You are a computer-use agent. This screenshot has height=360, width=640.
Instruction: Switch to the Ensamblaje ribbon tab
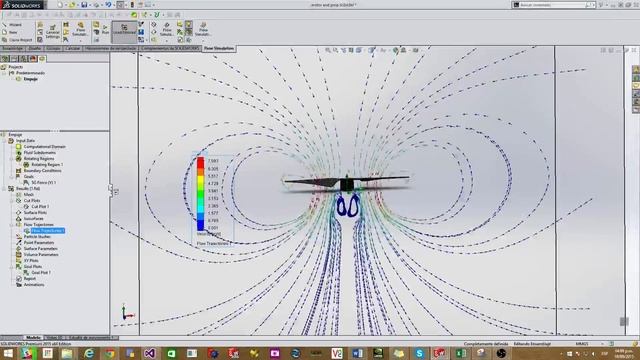coord(13,48)
